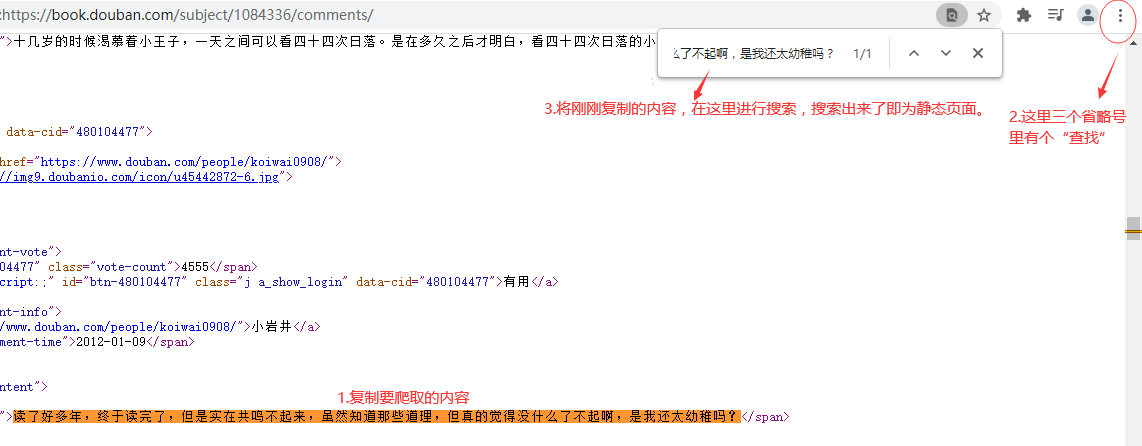Click the search-in-page lens icon in address bar
The height and width of the screenshot is (446, 1142).
tap(951, 15)
